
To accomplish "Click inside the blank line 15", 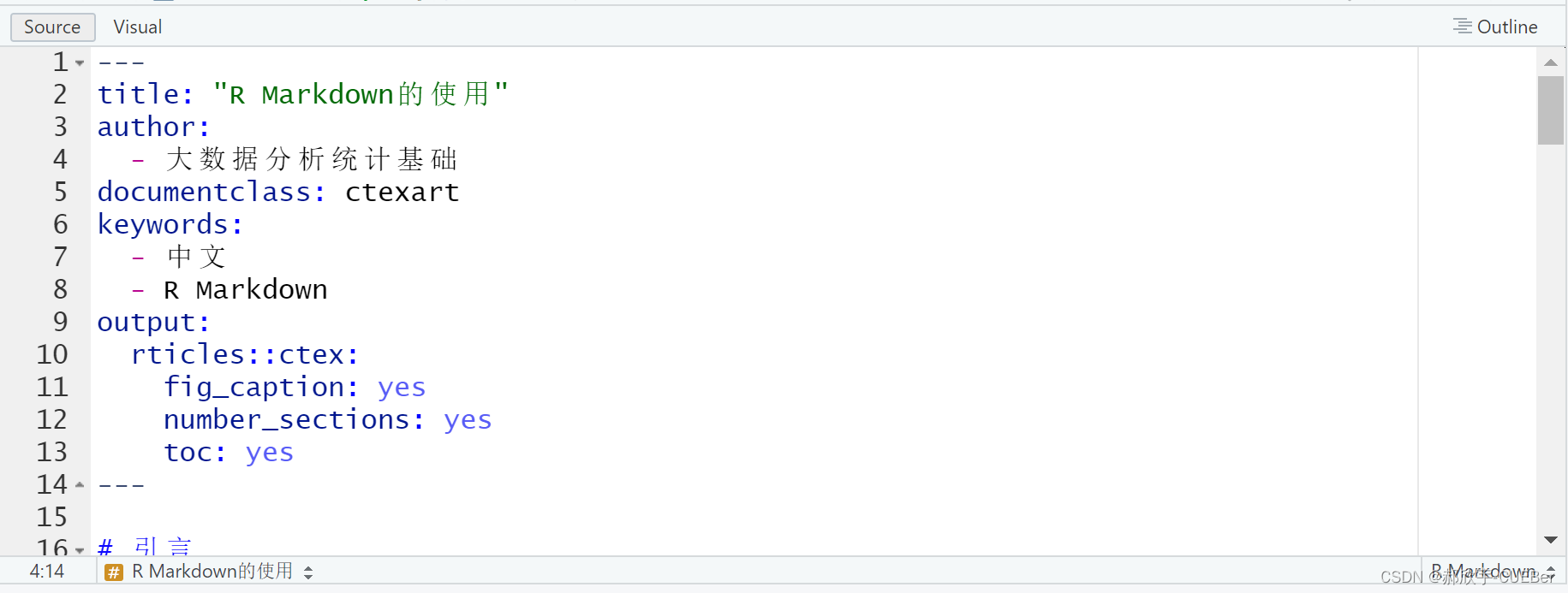I will click(257, 516).
